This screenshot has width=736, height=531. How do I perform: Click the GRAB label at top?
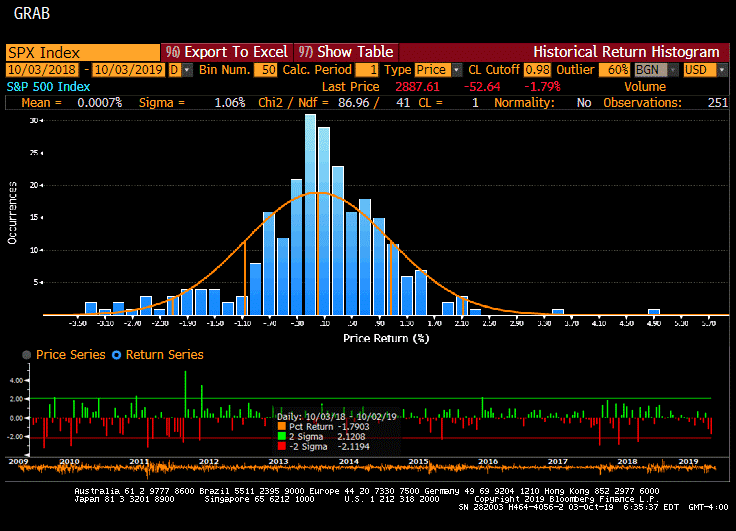pos(32,14)
